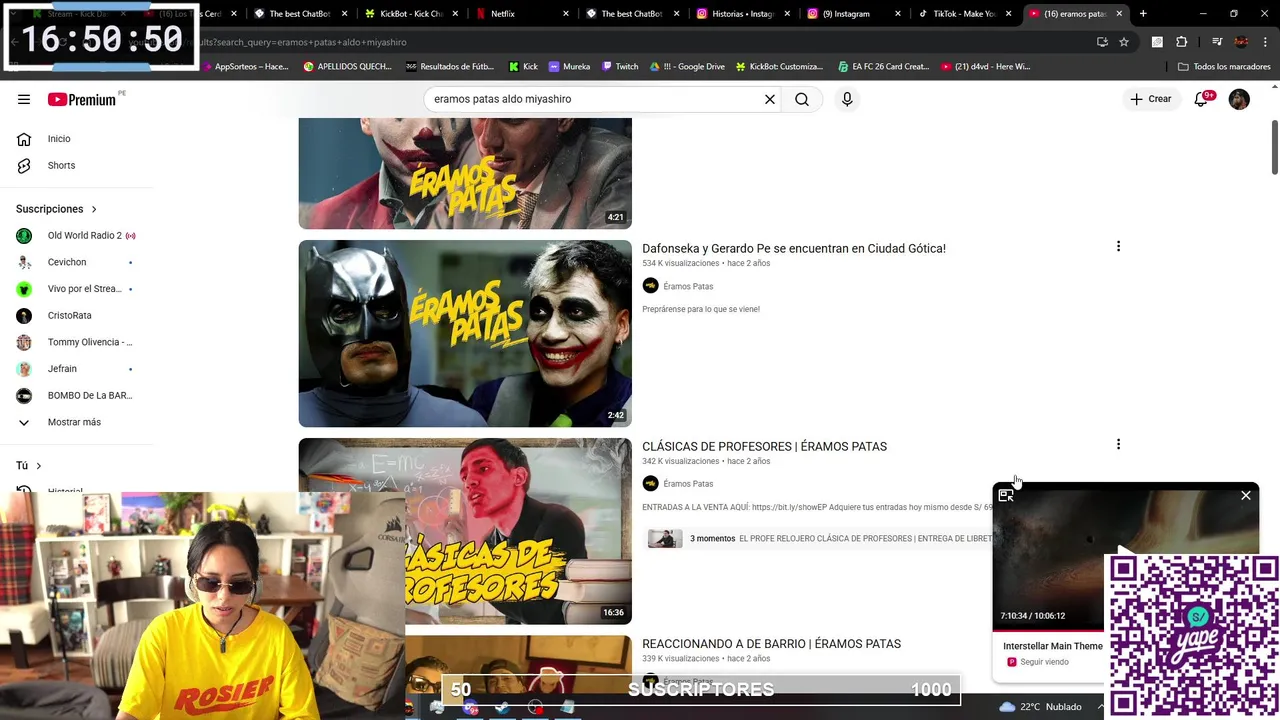Open Old World Radio 2 subscription

(x=77, y=235)
